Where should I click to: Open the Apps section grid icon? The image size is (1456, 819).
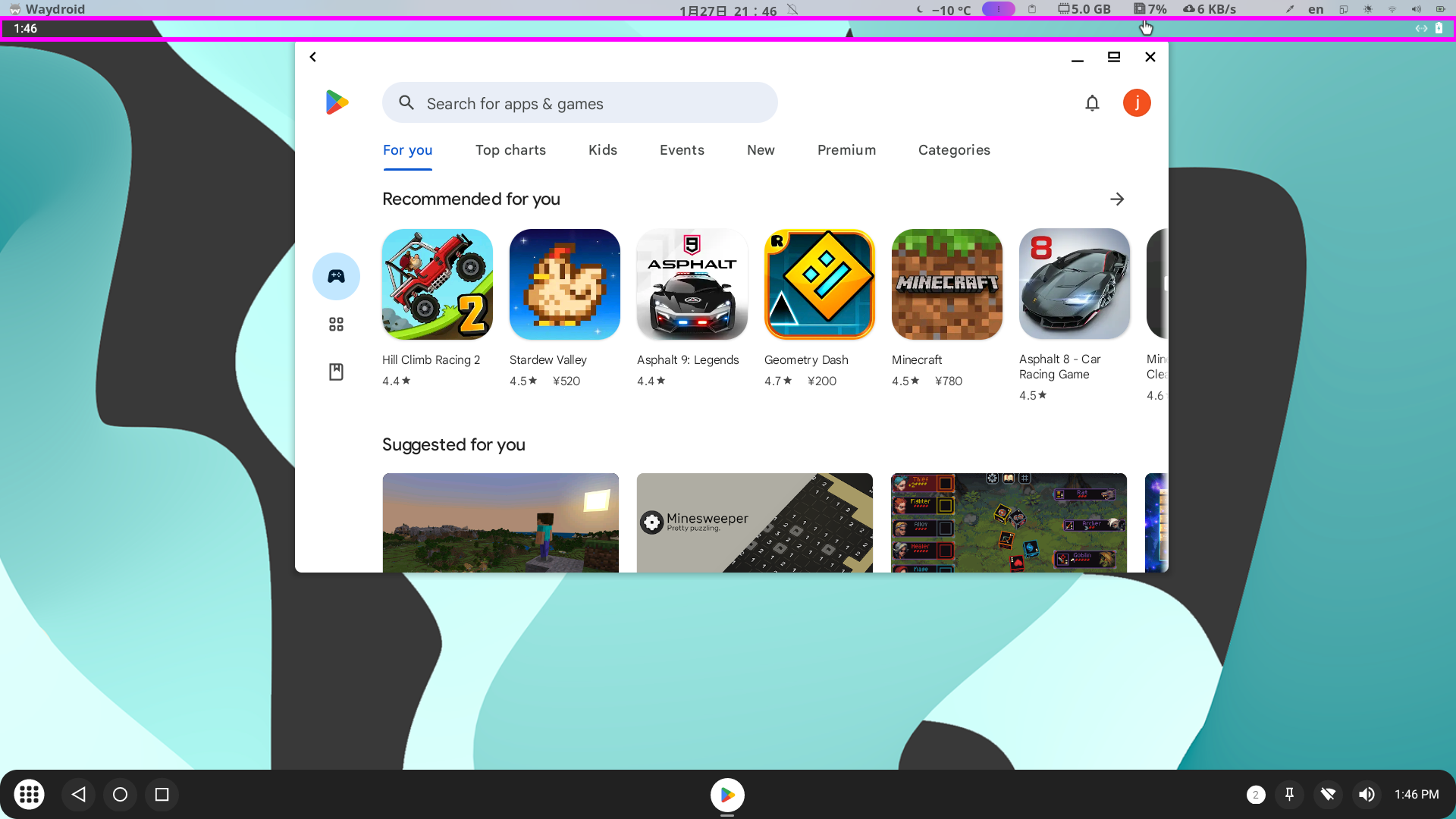336,325
